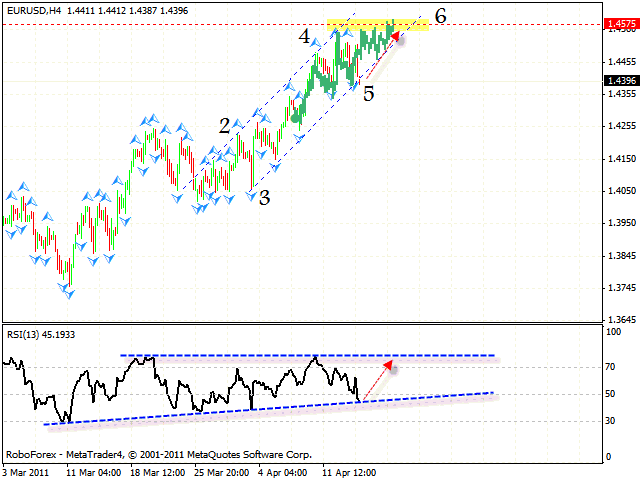Select wave label 3 on the chart
This screenshot has height=480, width=640.
tap(264, 198)
